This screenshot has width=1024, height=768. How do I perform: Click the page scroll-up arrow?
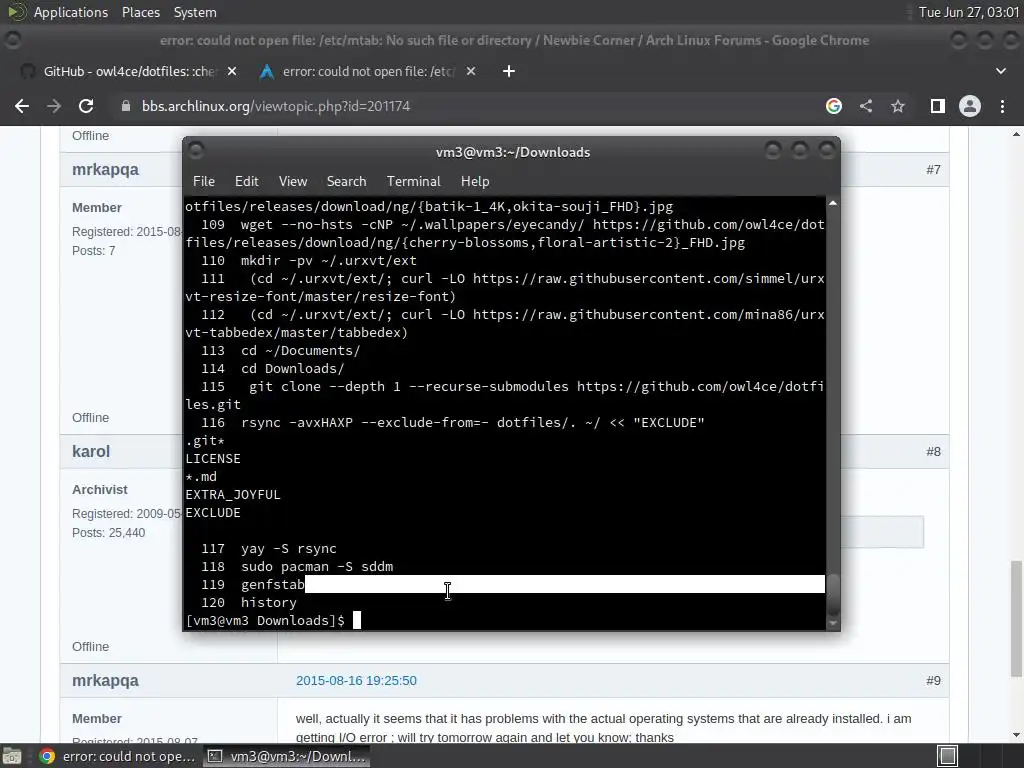(1016, 135)
